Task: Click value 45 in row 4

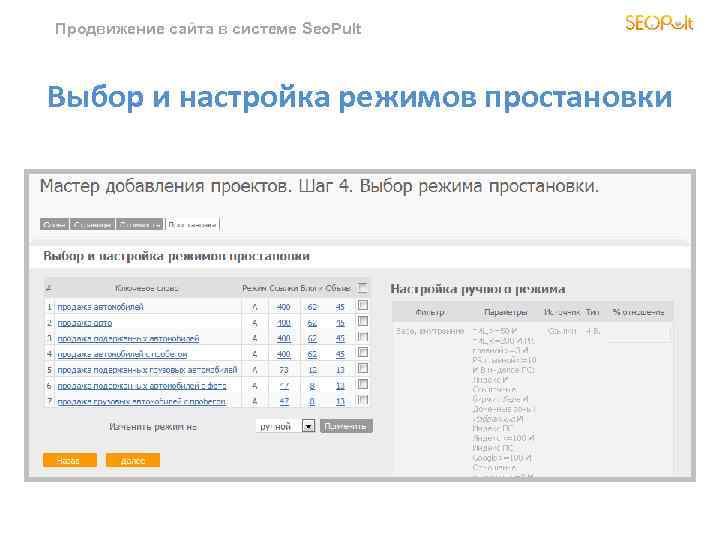Action: click(340, 354)
